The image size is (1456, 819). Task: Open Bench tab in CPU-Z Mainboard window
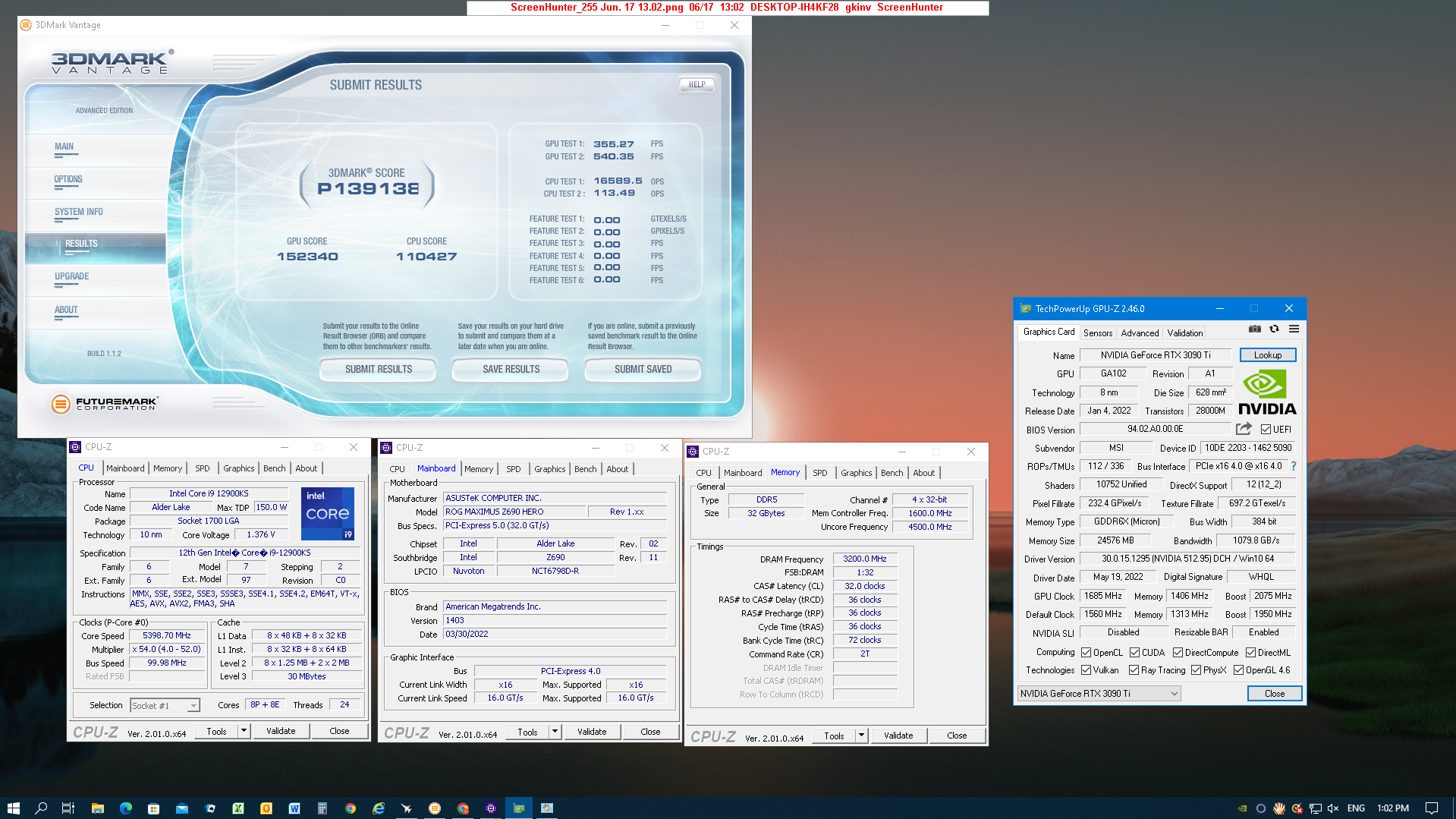(585, 469)
